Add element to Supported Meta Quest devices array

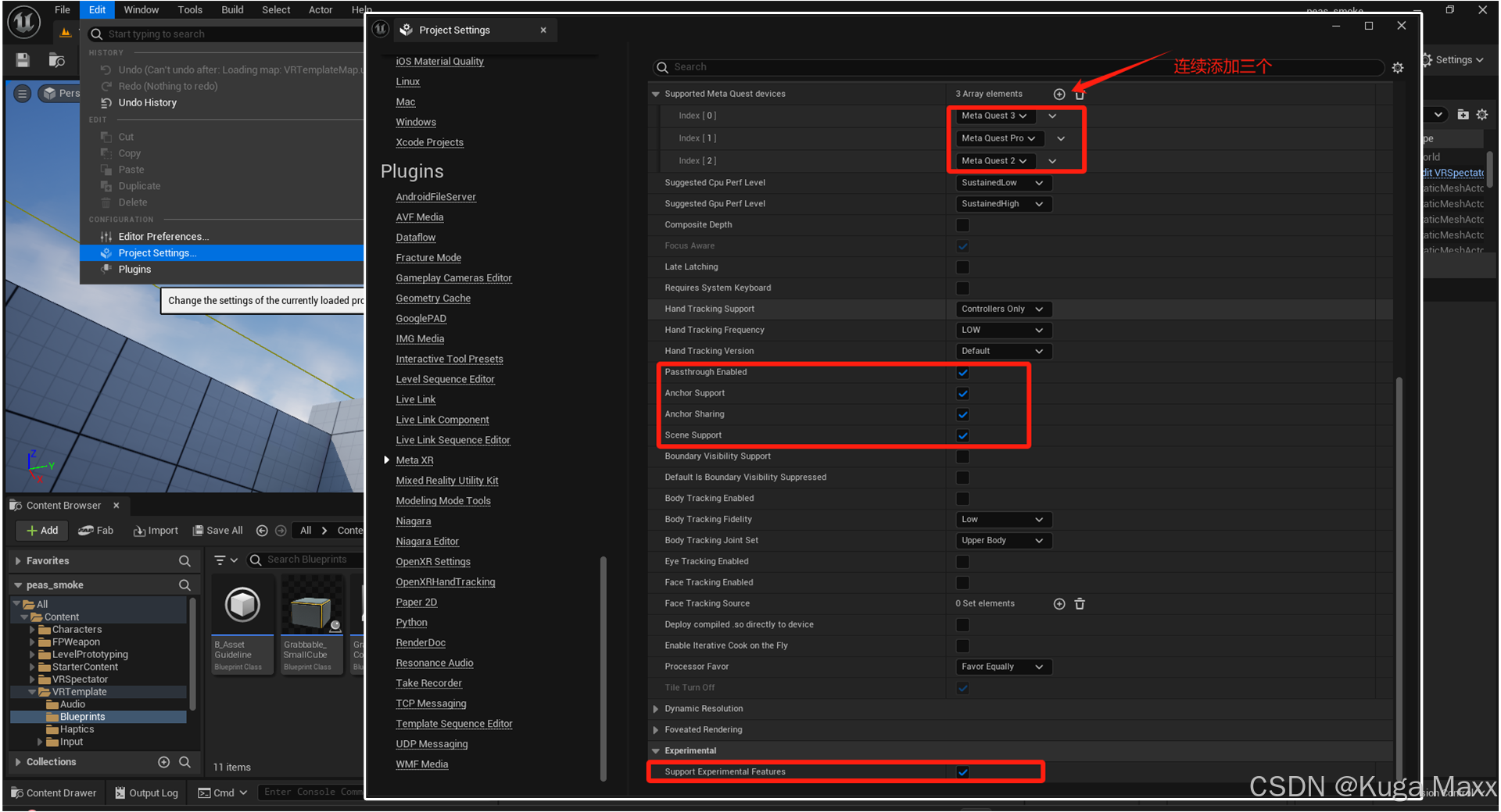pos(1059,94)
